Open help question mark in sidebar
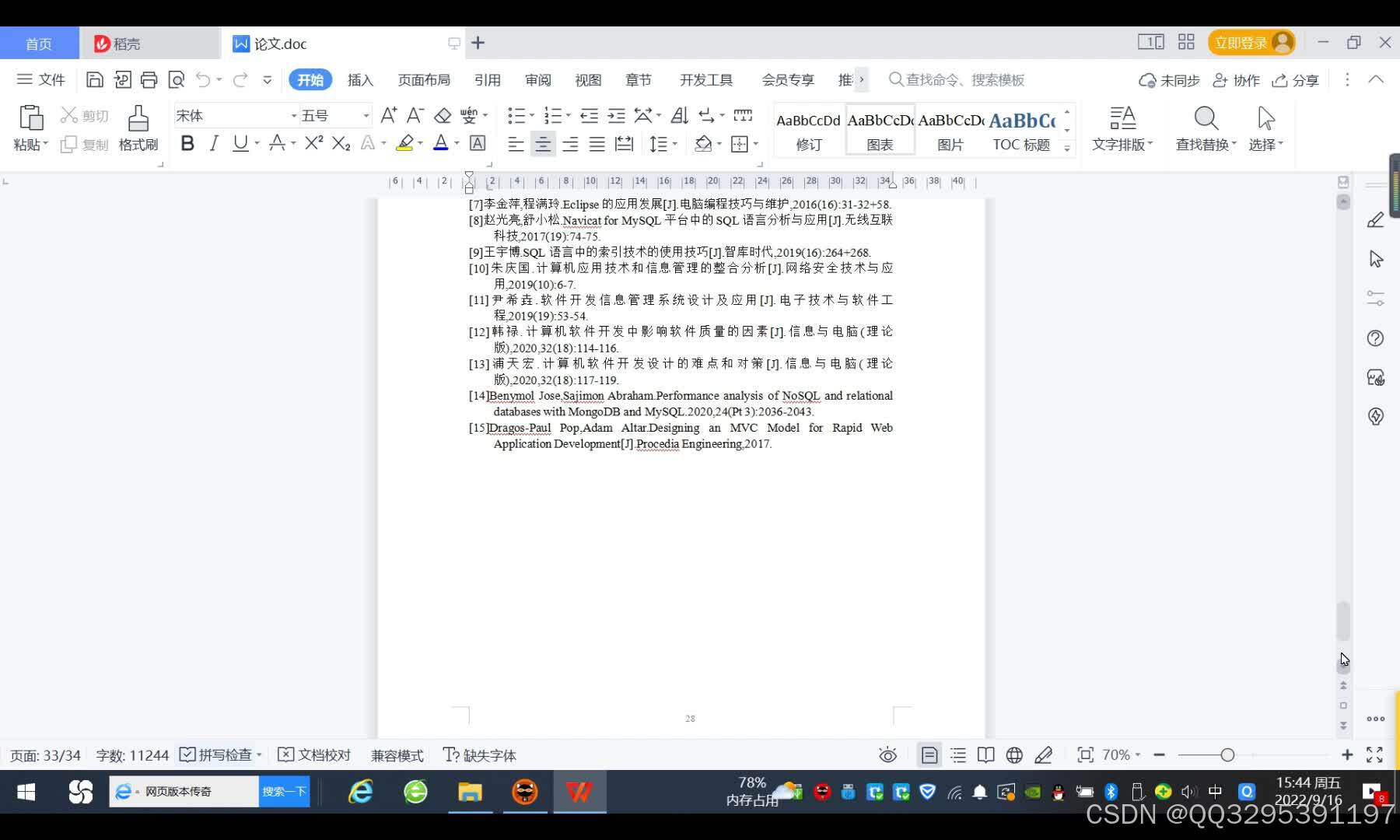1400x840 pixels. [1375, 338]
